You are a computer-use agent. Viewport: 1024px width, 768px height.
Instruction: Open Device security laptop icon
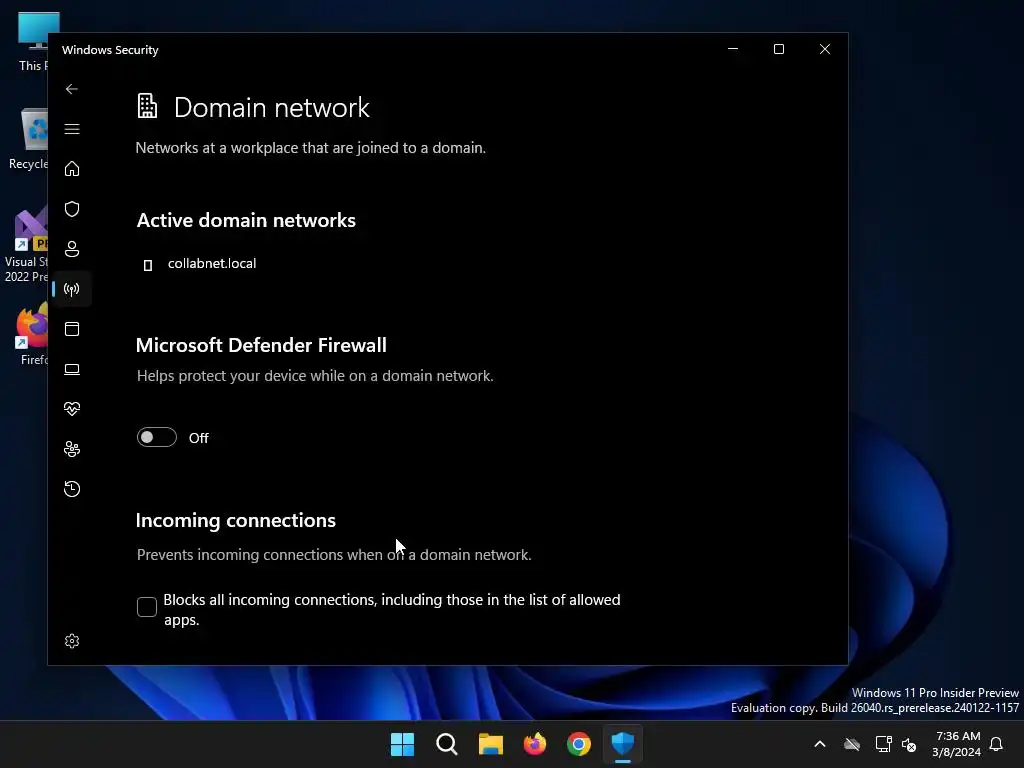coord(72,370)
